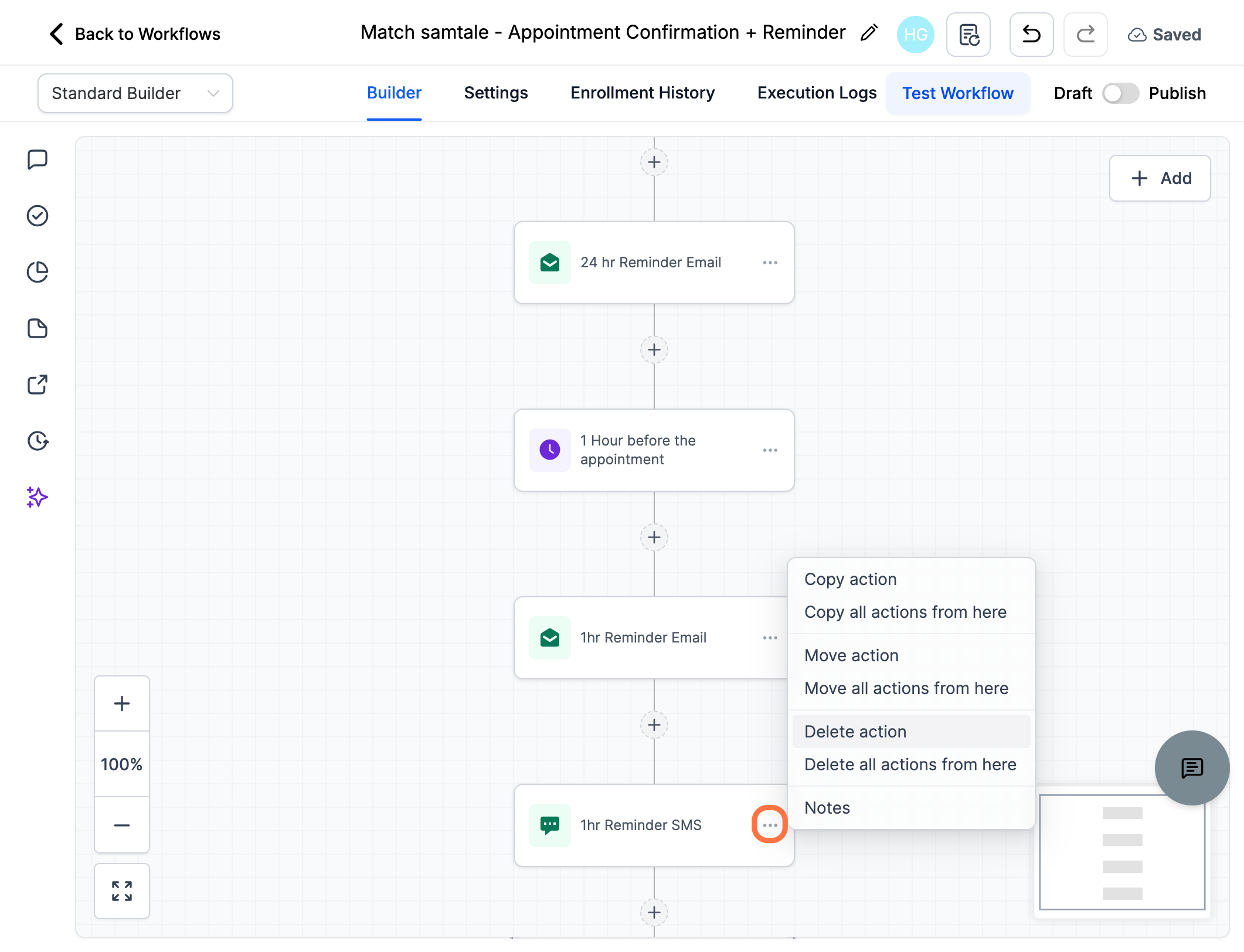Choose Delete action from the menu
1244x952 pixels.
(912, 732)
